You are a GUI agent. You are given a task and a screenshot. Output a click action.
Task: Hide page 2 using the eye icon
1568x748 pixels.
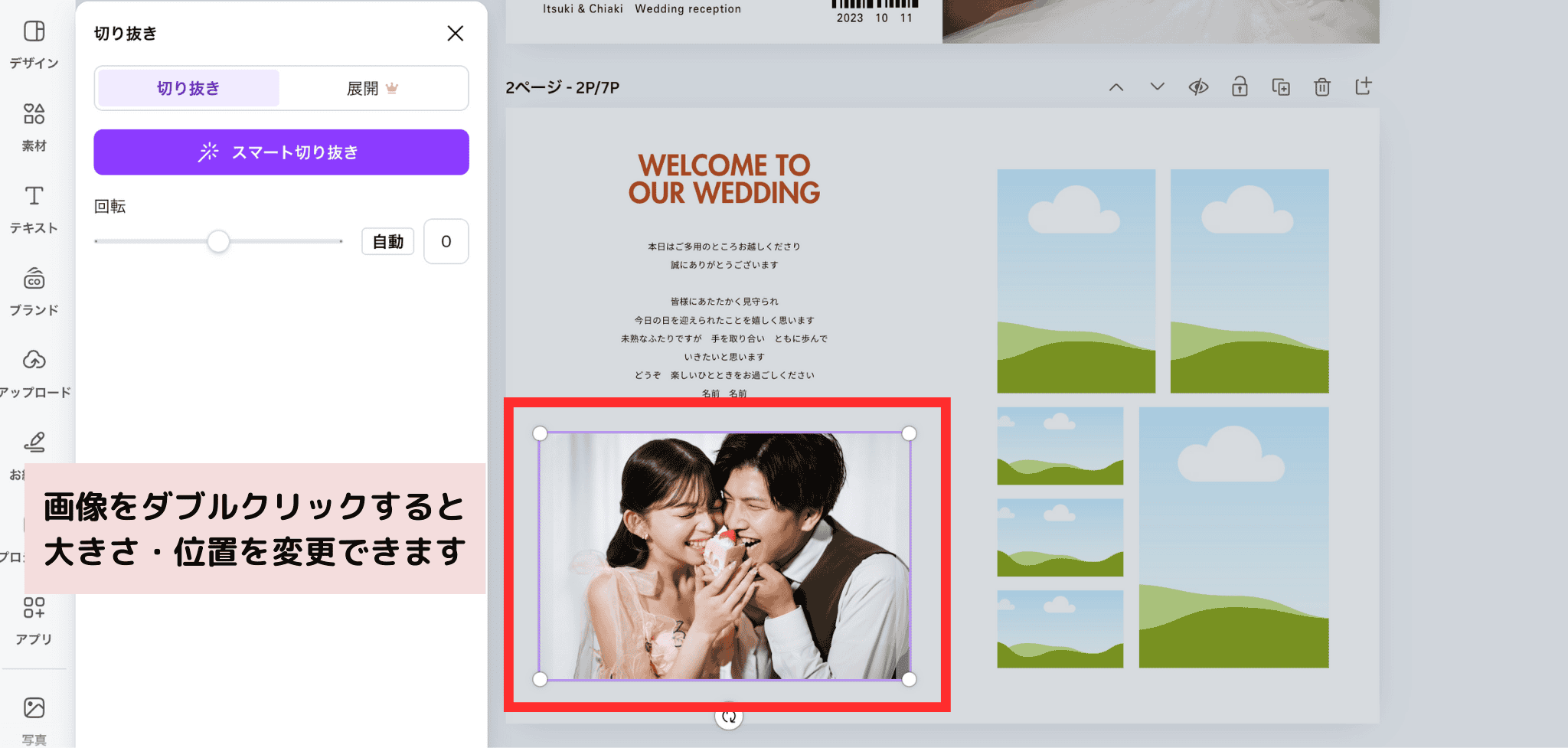click(x=1198, y=87)
